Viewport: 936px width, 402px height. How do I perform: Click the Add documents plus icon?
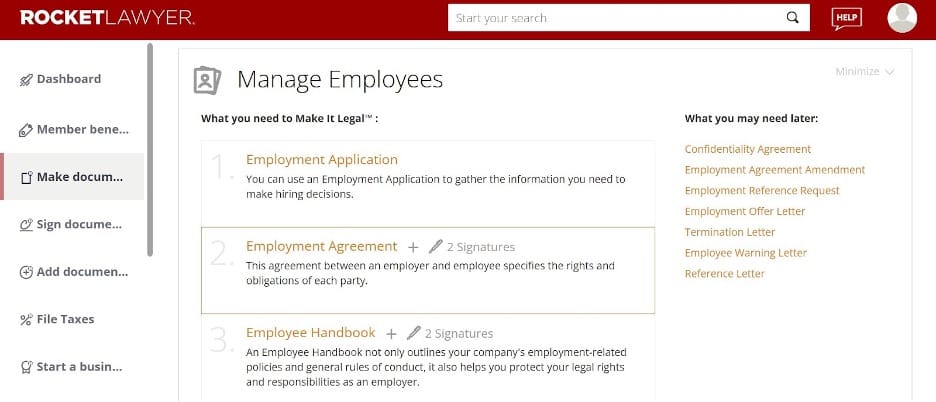tap(26, 272)
